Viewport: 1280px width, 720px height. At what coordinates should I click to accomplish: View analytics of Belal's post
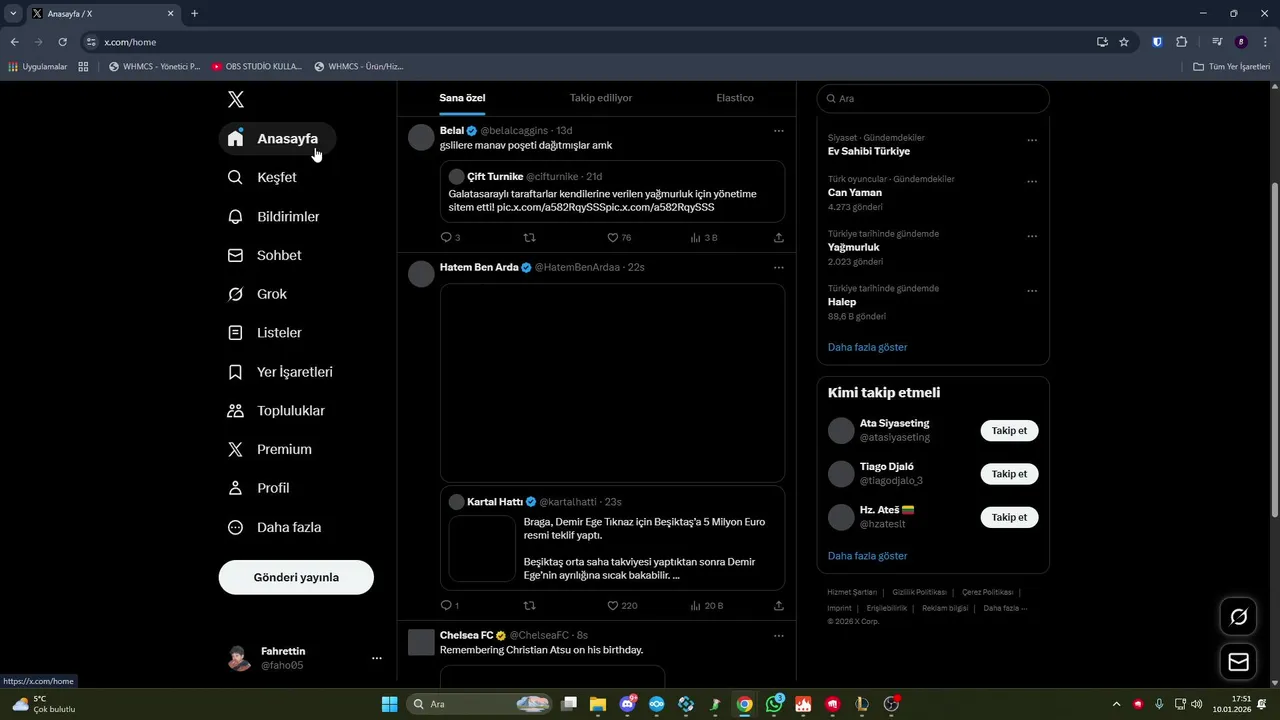[704, 237]
